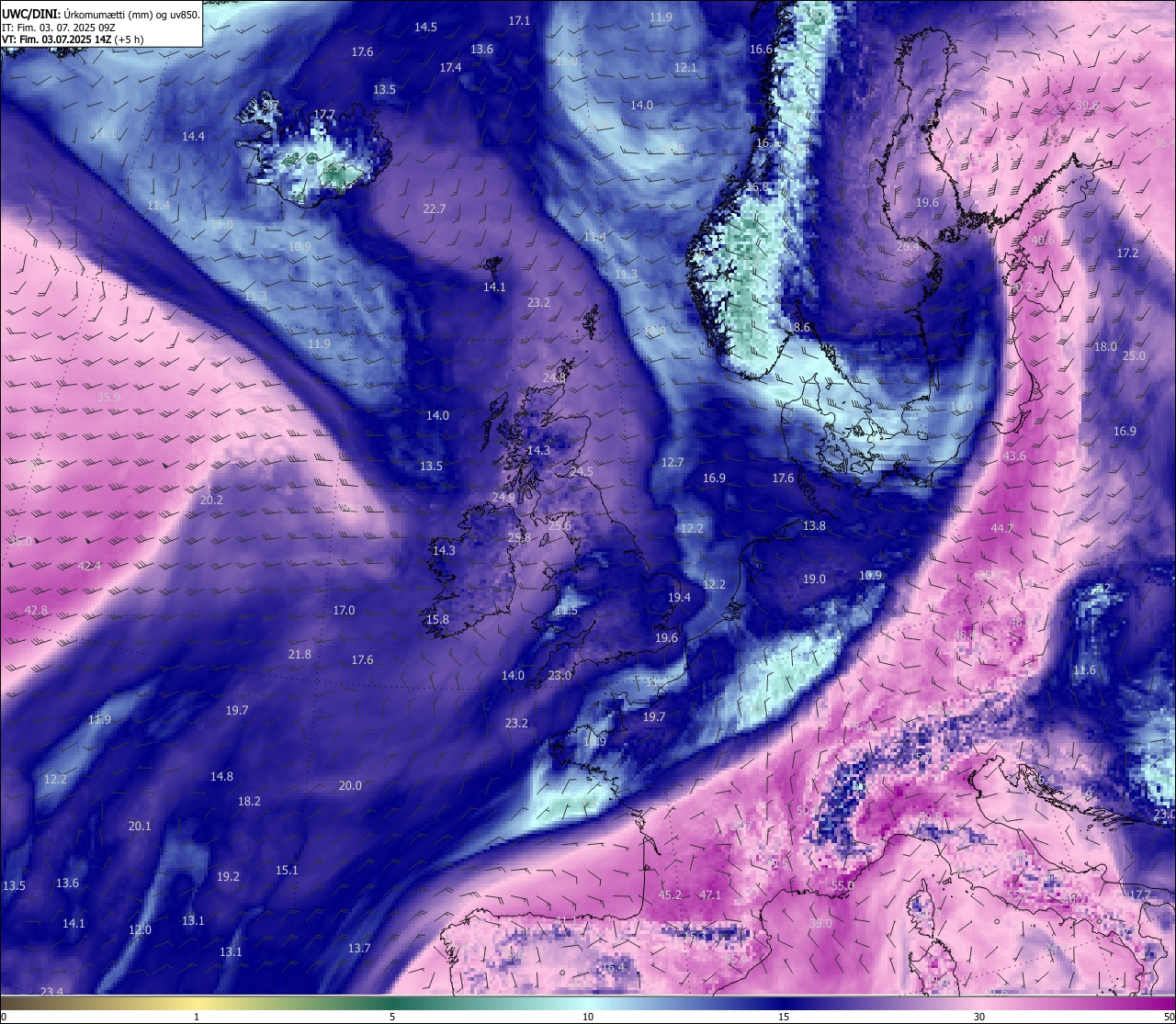The height and width of the screenshot is (1024, 1176).
Task: Click the value 43.6 over the eastern Baltic
Action: pos(1014,456)
